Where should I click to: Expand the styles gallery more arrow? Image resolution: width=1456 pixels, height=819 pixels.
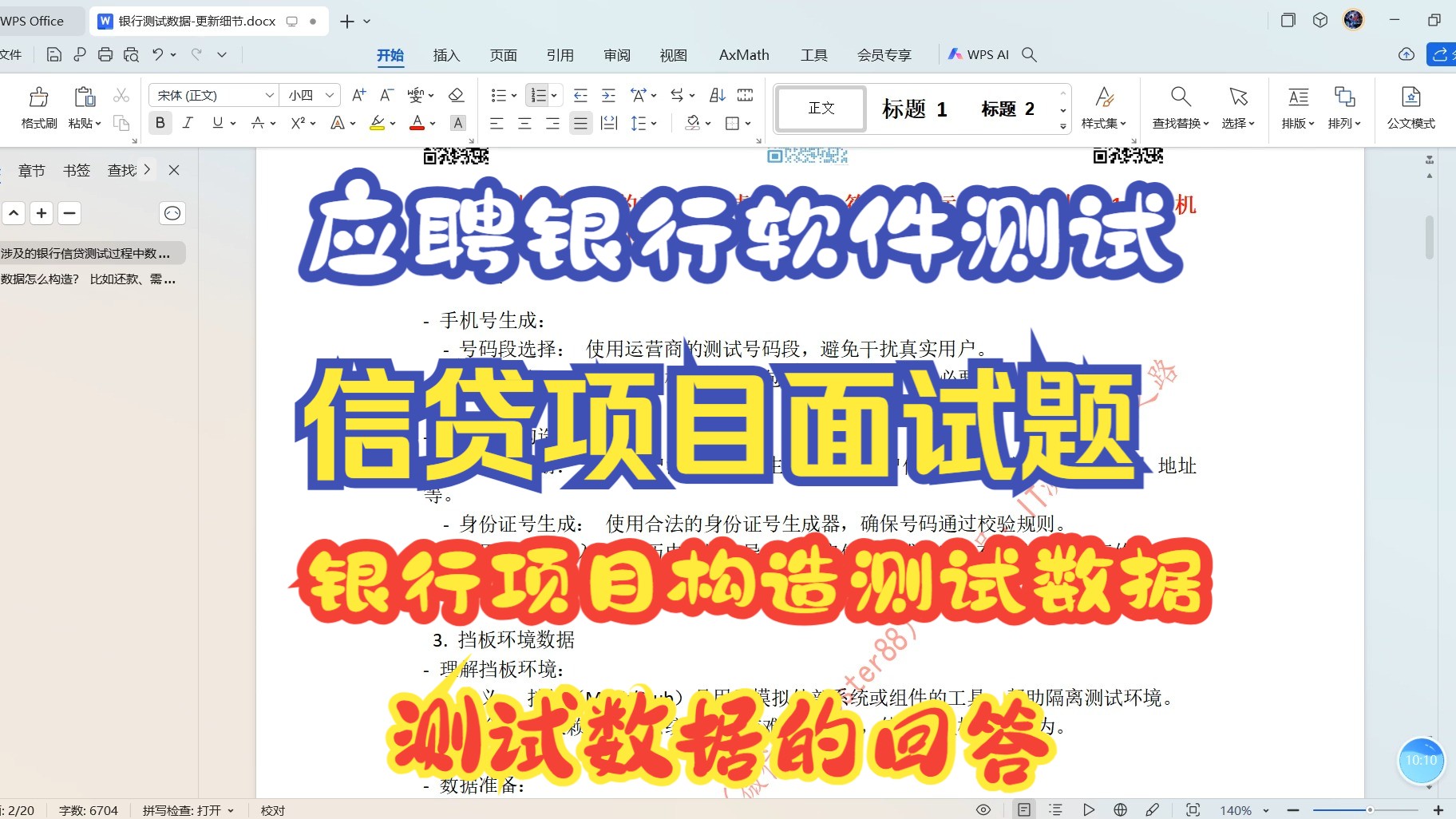click(x=1063, y=126)
